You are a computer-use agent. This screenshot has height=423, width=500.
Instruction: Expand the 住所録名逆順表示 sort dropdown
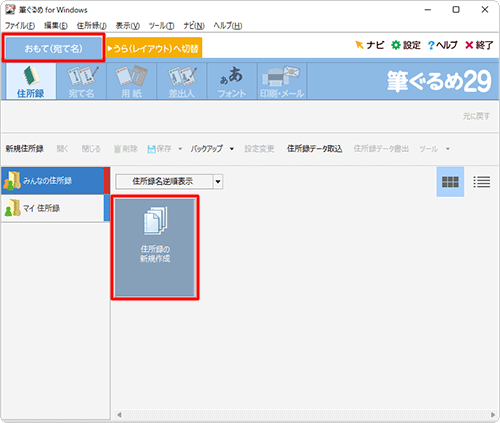point(218,182)
